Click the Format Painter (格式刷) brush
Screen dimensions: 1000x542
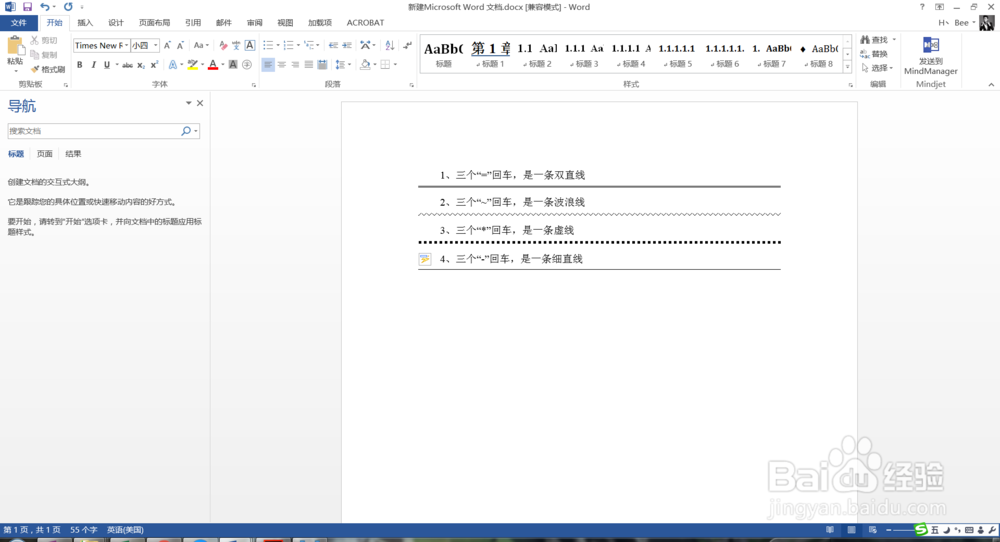34,69
